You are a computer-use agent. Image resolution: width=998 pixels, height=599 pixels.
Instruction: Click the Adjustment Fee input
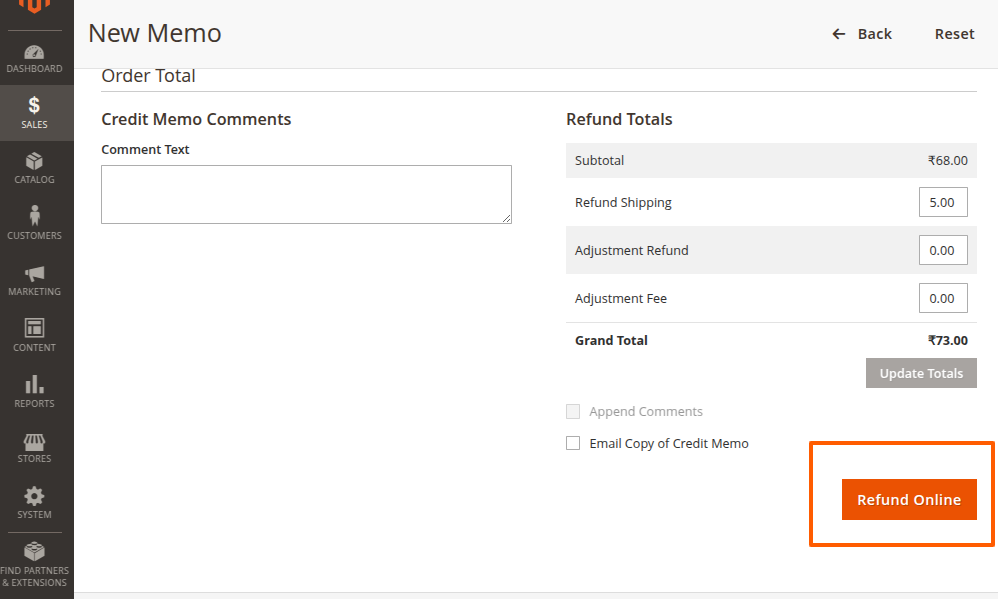coord(942,297)
